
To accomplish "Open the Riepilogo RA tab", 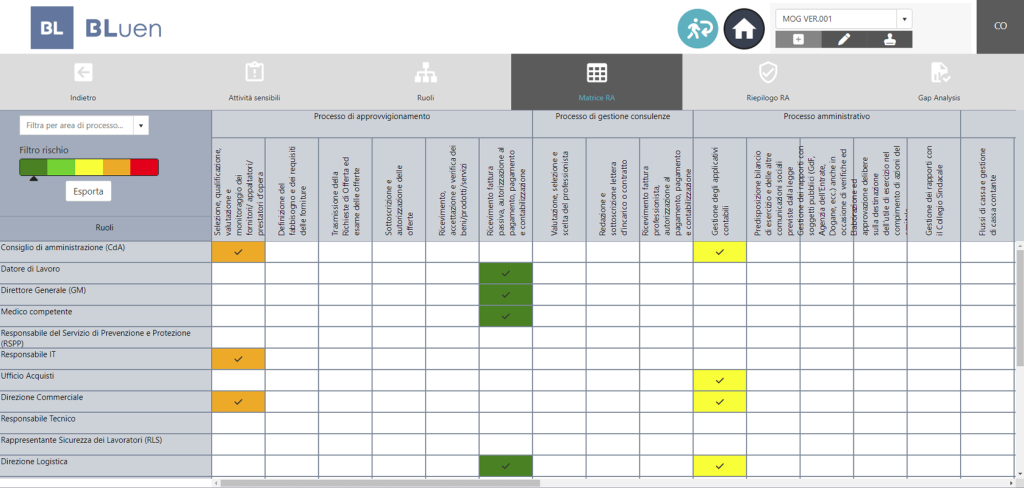I will 767,82.
